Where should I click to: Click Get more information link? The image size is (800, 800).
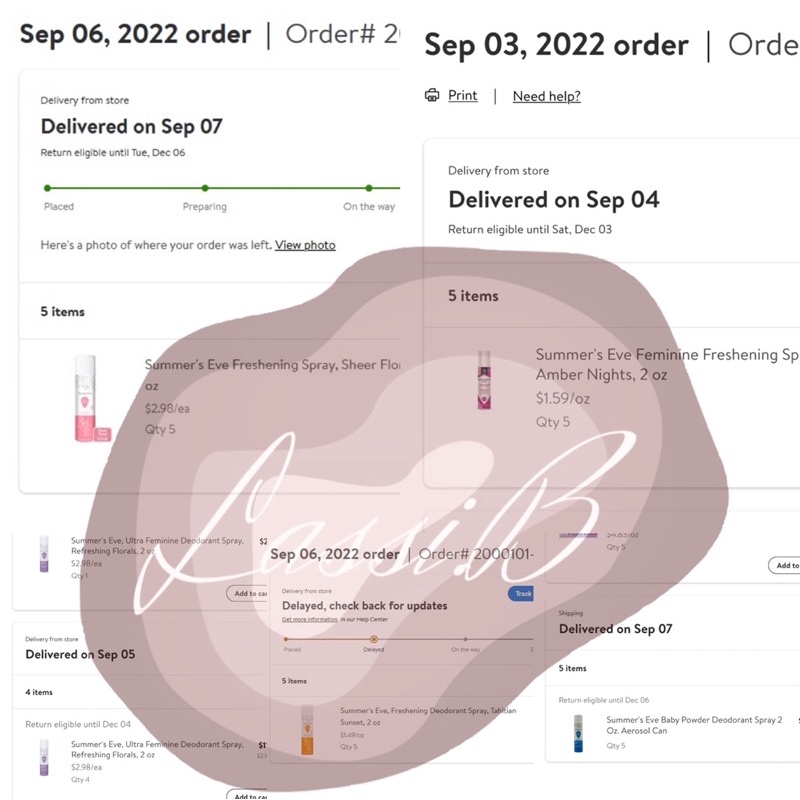click(309, 620)
